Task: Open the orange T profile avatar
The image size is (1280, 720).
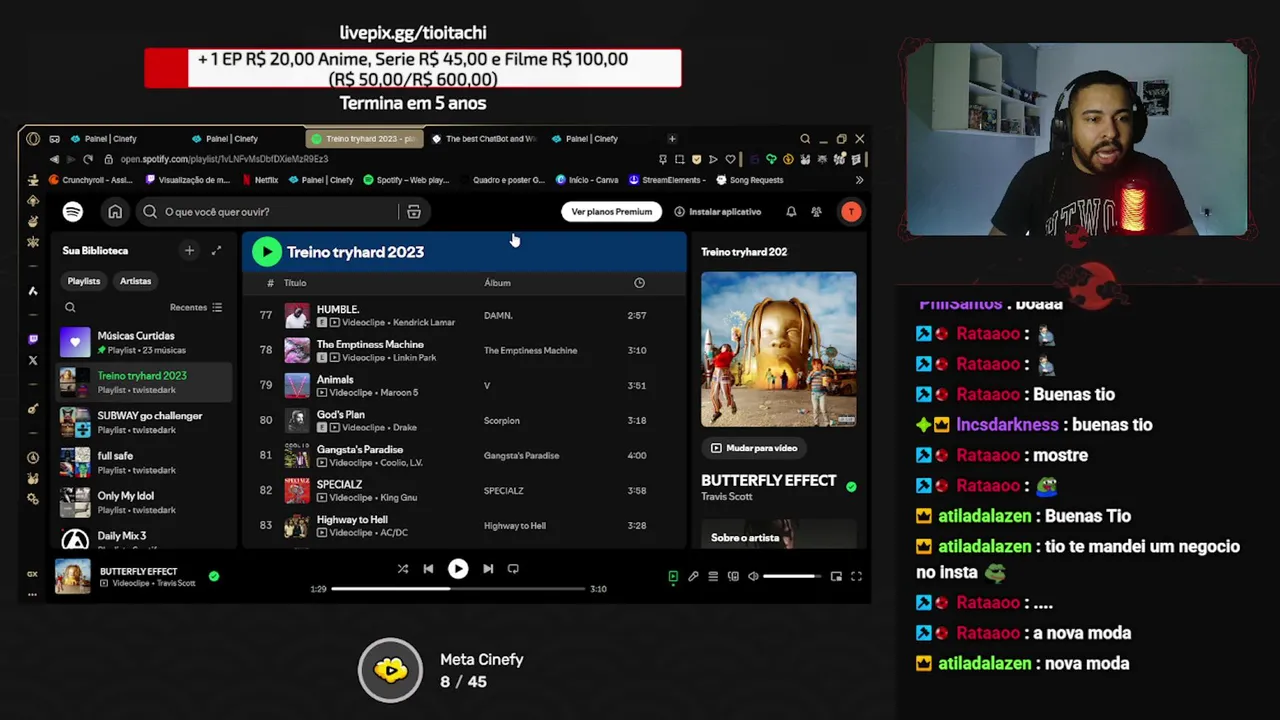Action: tap(851, 212)
